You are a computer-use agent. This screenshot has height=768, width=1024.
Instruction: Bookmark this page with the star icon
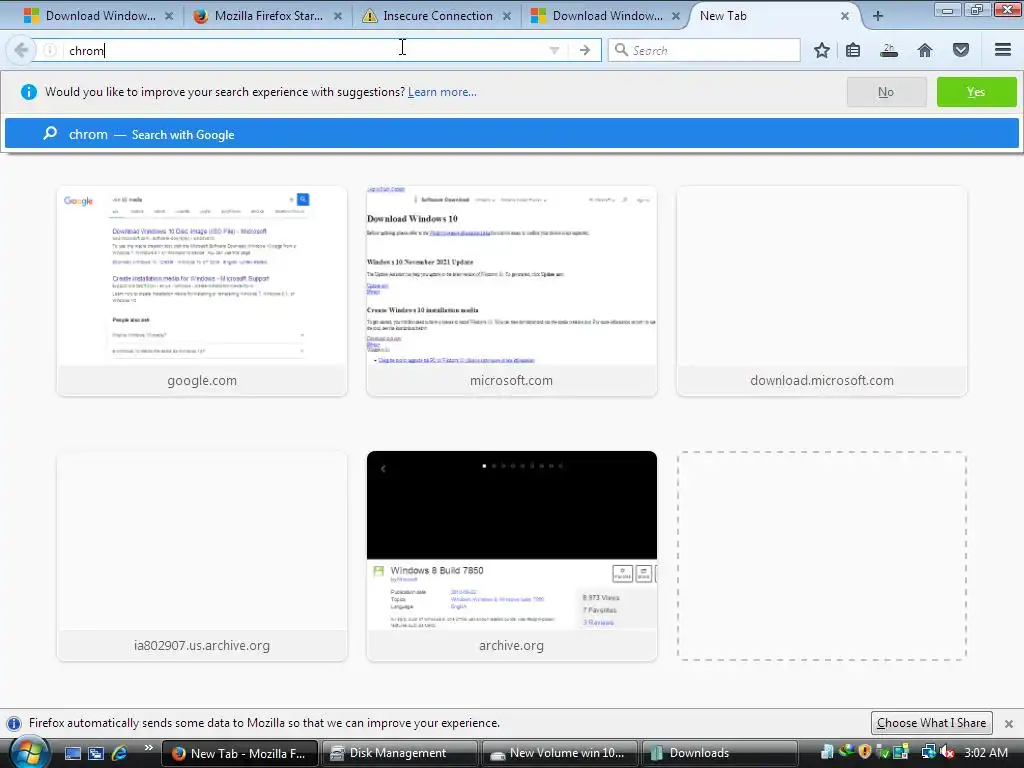point(822,50)
